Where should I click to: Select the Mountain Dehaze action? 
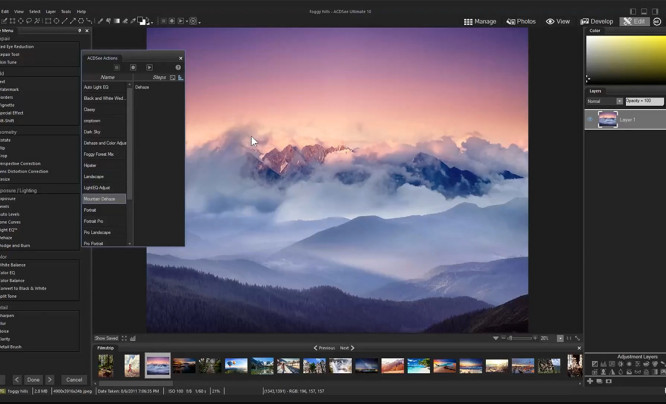pos(104,199)
